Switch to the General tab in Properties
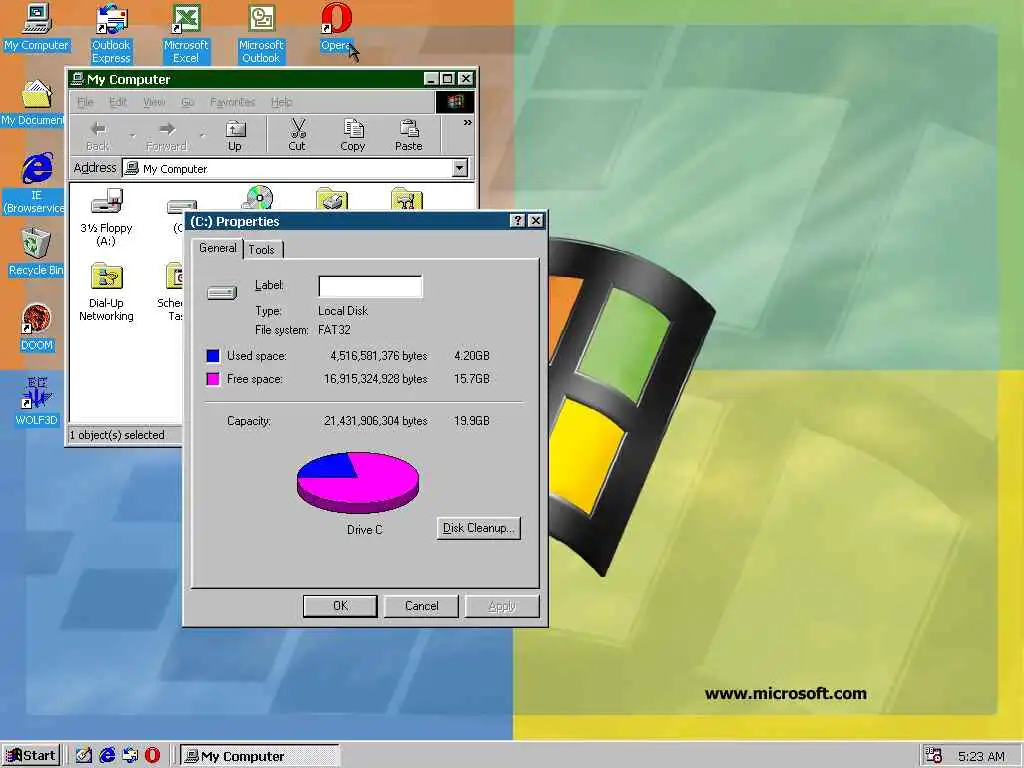This screenshot has width=1024, height=768. pyautogui.click(x=217, y=248)
